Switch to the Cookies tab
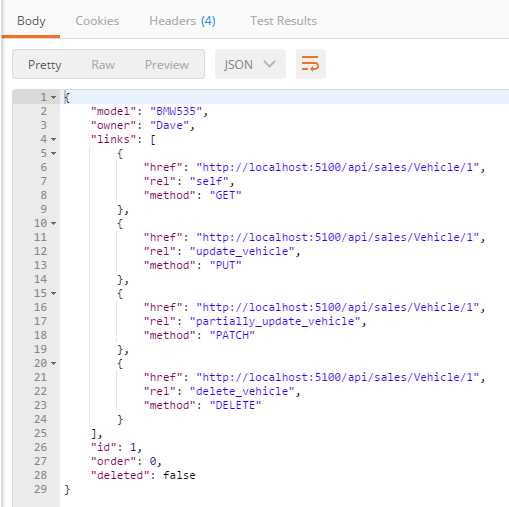 pyautogui.click(x=97, y=21)
